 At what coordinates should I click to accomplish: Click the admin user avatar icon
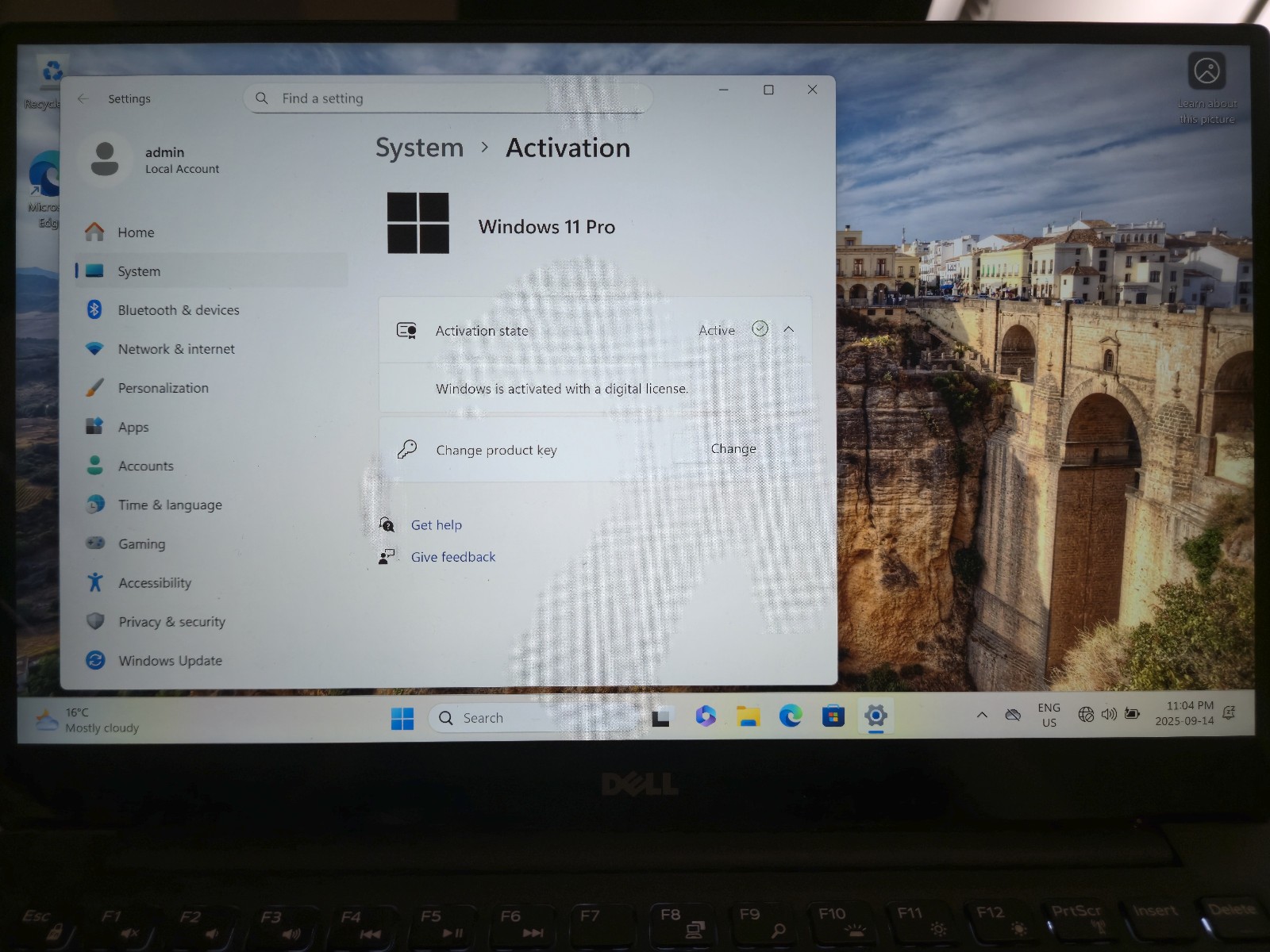click(105, 159)
